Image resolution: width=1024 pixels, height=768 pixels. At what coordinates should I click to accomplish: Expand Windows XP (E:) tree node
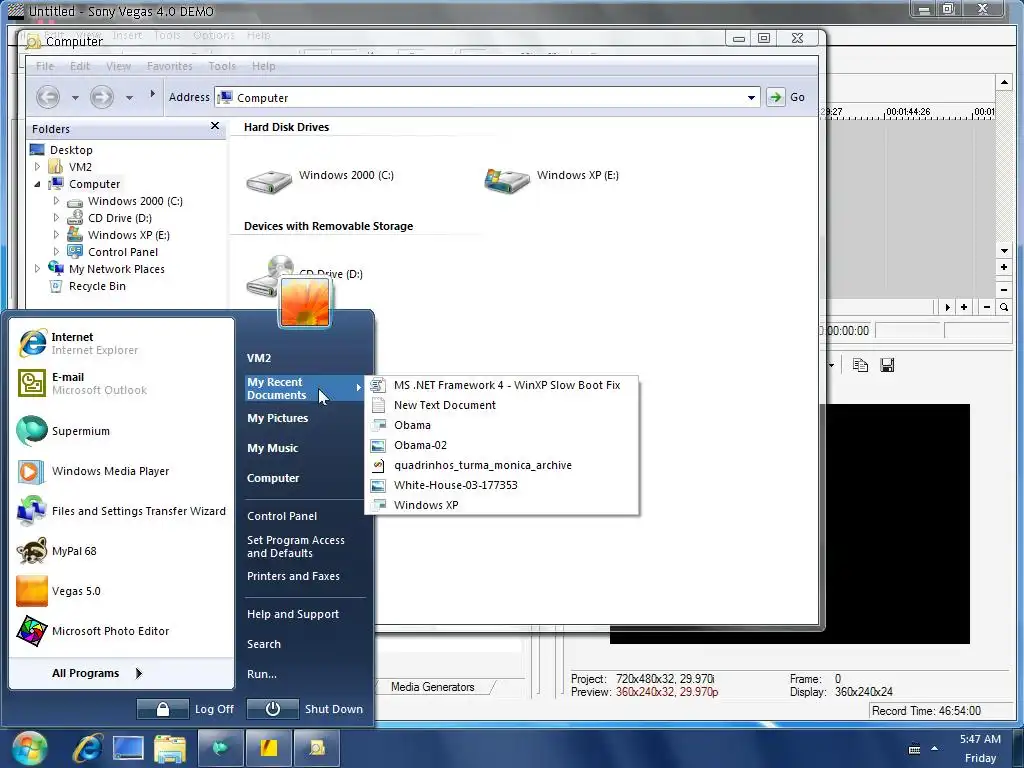pyautogui.click(x=56, y=235)
